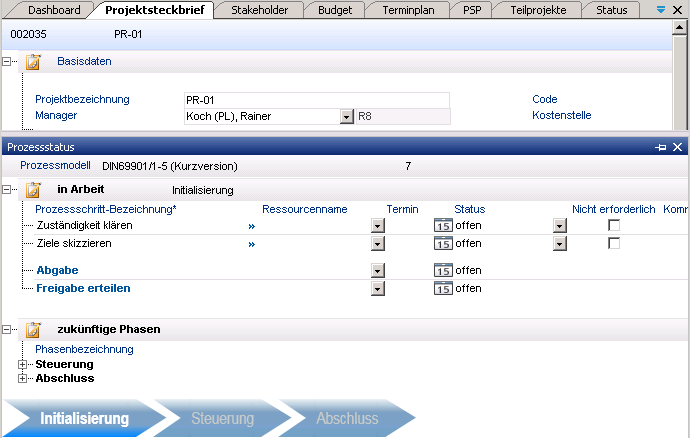Open calendar icon in Abgabe row

443,270
